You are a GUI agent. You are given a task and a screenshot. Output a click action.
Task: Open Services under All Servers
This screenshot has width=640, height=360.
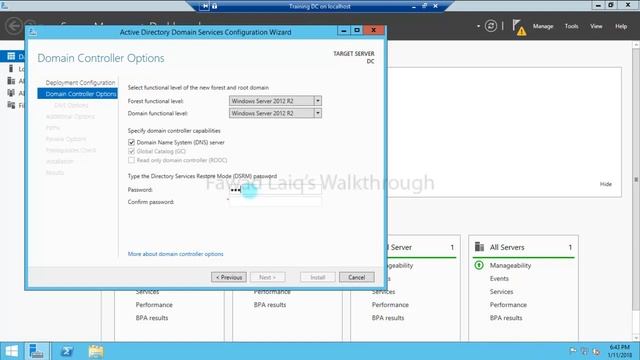pyautogui.click(x=501, y=291)
